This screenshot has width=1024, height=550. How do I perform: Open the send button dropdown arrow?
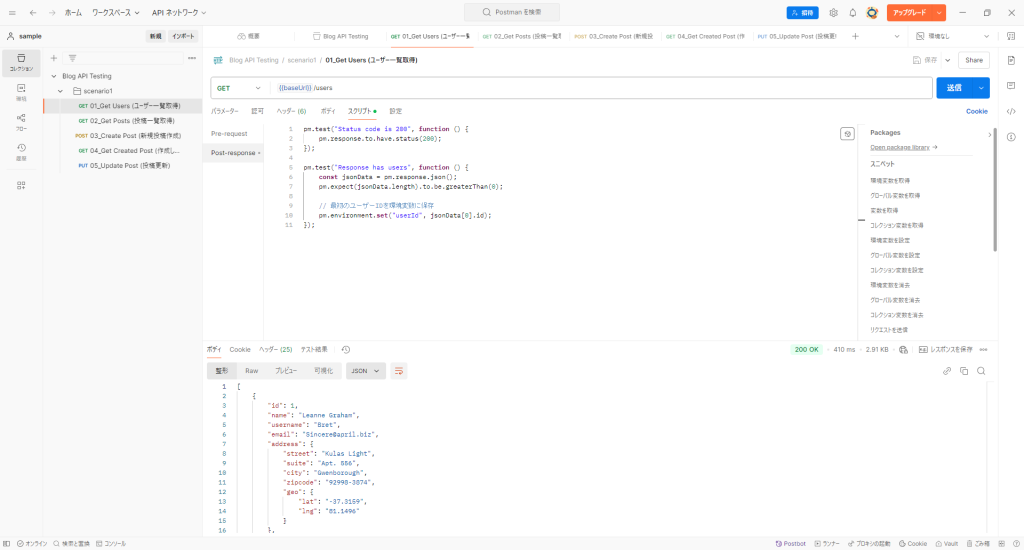point(981,88)
